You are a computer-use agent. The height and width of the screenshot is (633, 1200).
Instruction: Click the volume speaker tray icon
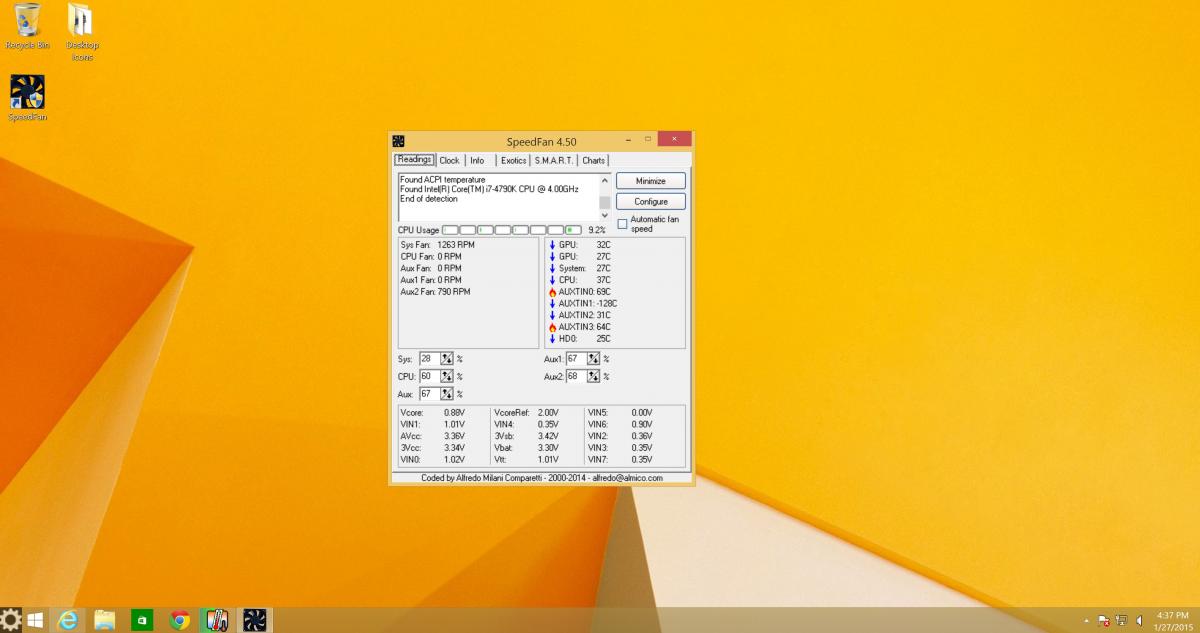pyautogui.click(x=1139, y=621)
